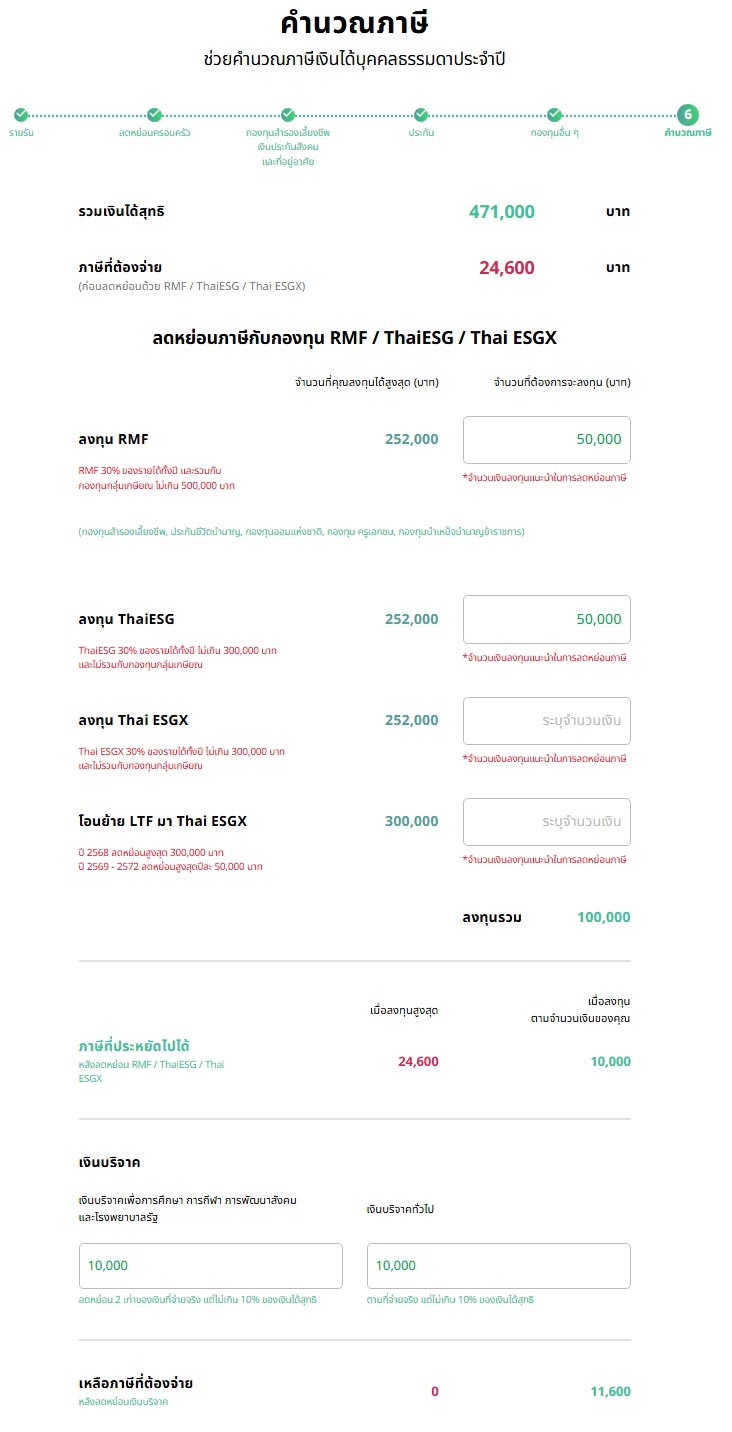Select the คำนวณภาษี step label
Screen dimensions: 732x1432
[x=687, y=133]
